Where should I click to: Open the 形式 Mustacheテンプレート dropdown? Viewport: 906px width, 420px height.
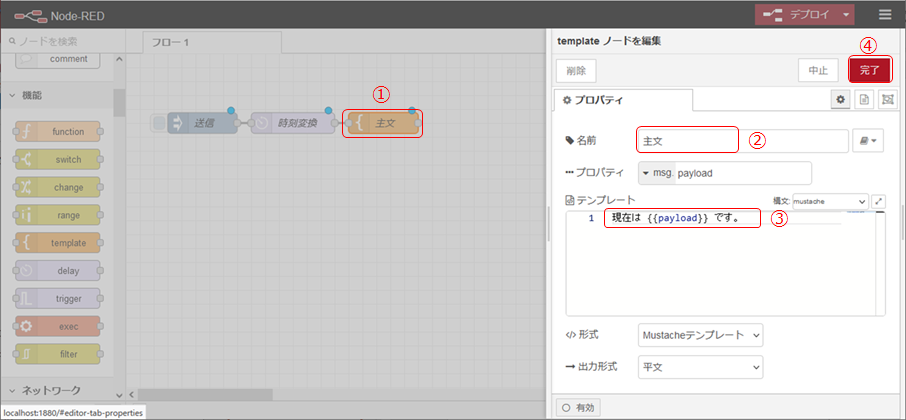pos(700,335)
